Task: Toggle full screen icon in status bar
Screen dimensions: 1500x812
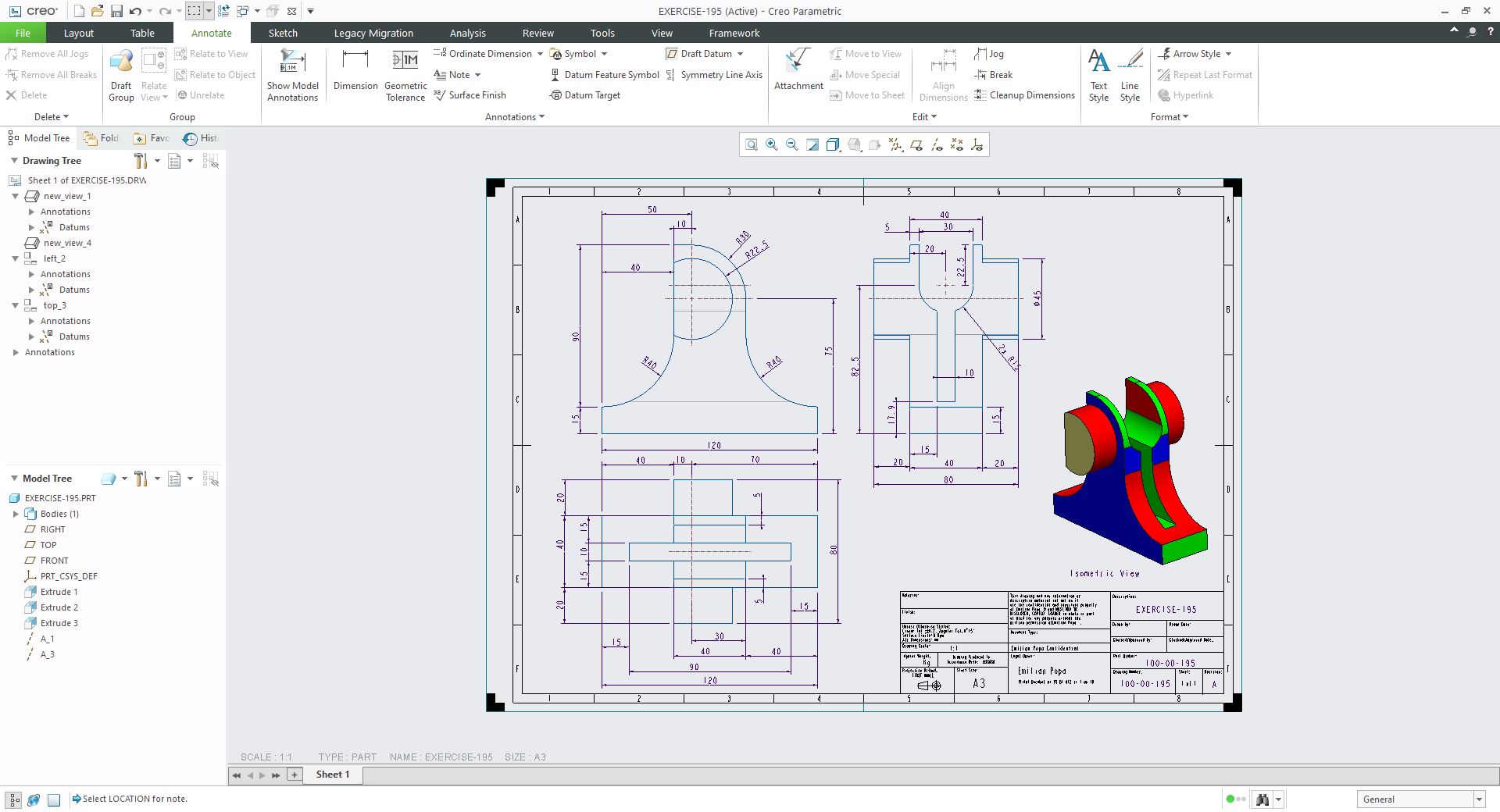Action: click(x=54, y=800)
